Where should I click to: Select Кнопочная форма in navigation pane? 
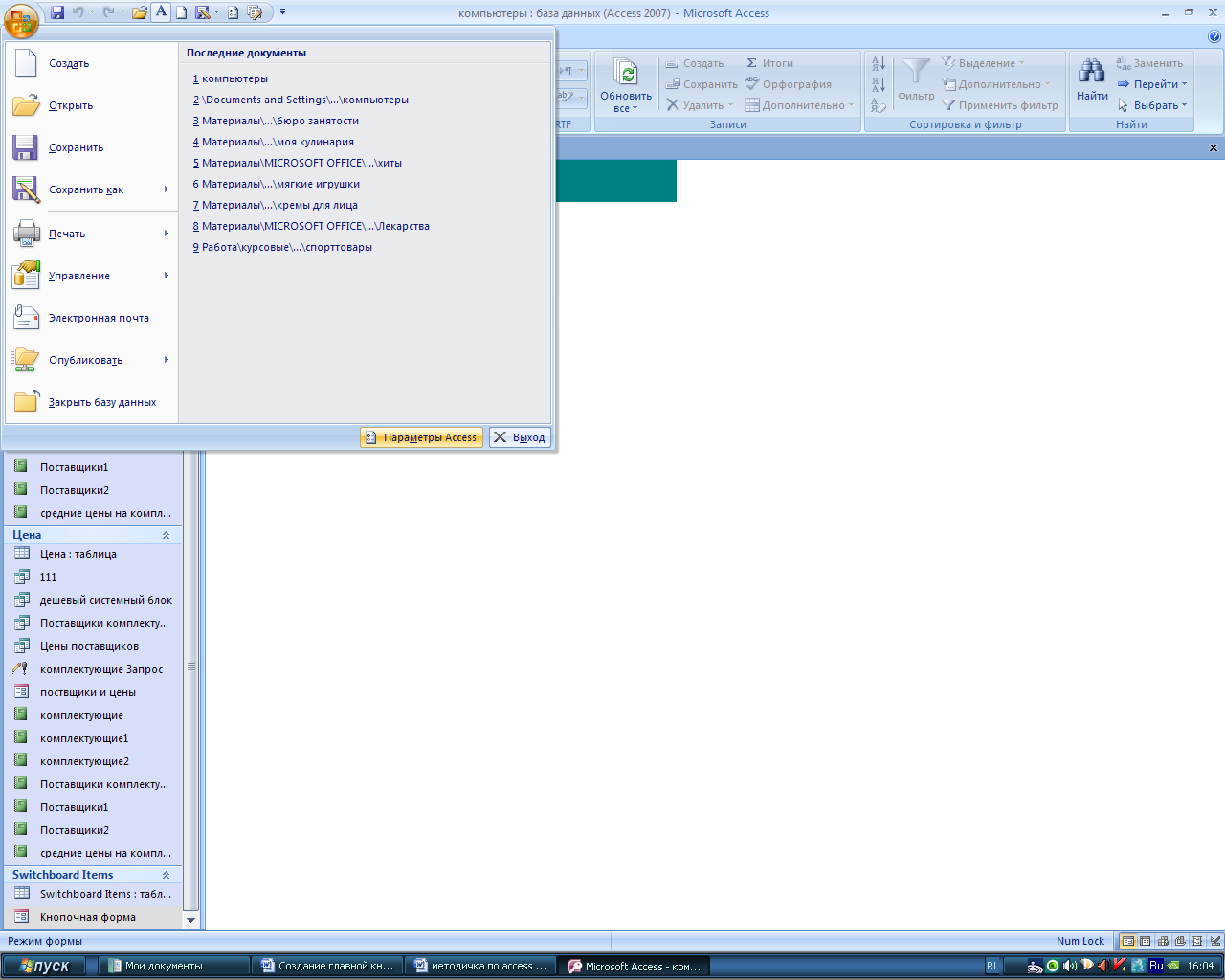point(93,917)
